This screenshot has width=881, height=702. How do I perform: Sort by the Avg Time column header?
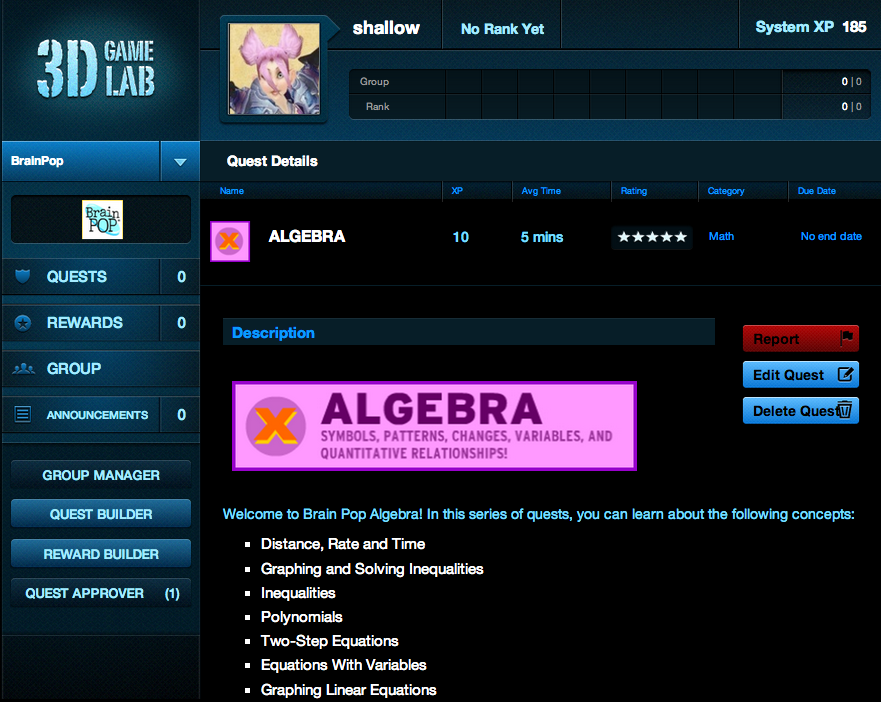pos(541,191)
